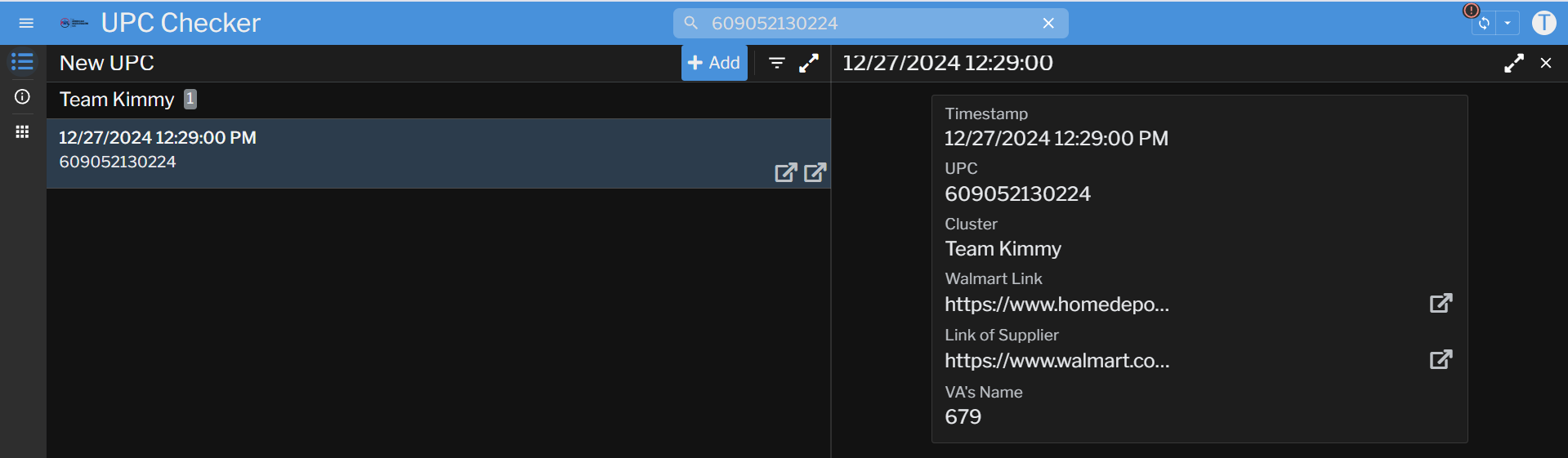Open the Link of Supplier external icon

1441,359
